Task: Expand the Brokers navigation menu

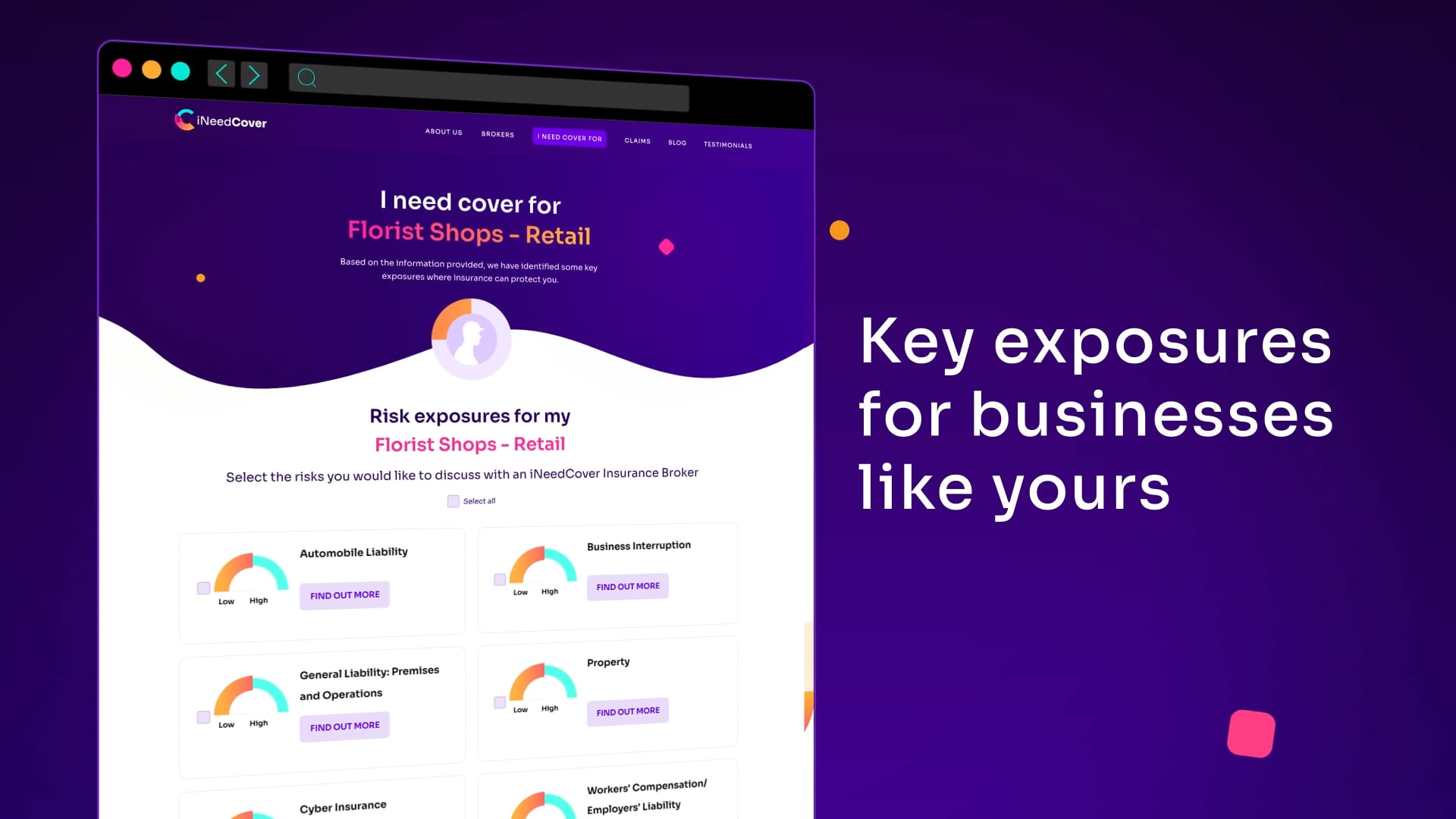Action: pos(498,133)
